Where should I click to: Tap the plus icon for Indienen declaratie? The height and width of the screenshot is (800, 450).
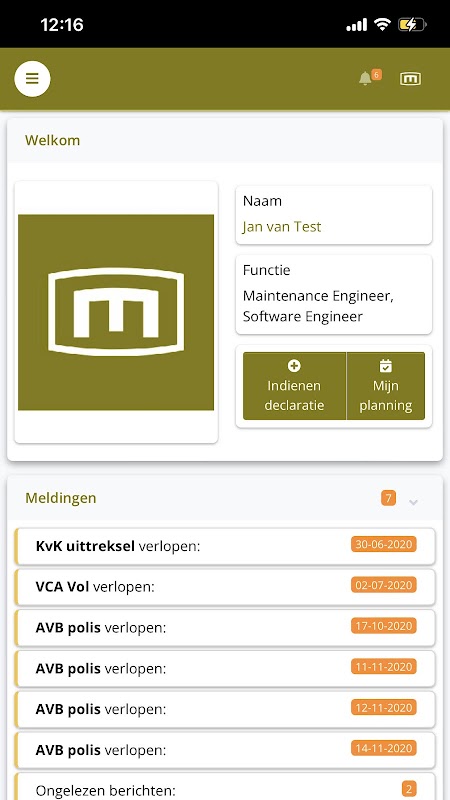click(x=294, y=365)
